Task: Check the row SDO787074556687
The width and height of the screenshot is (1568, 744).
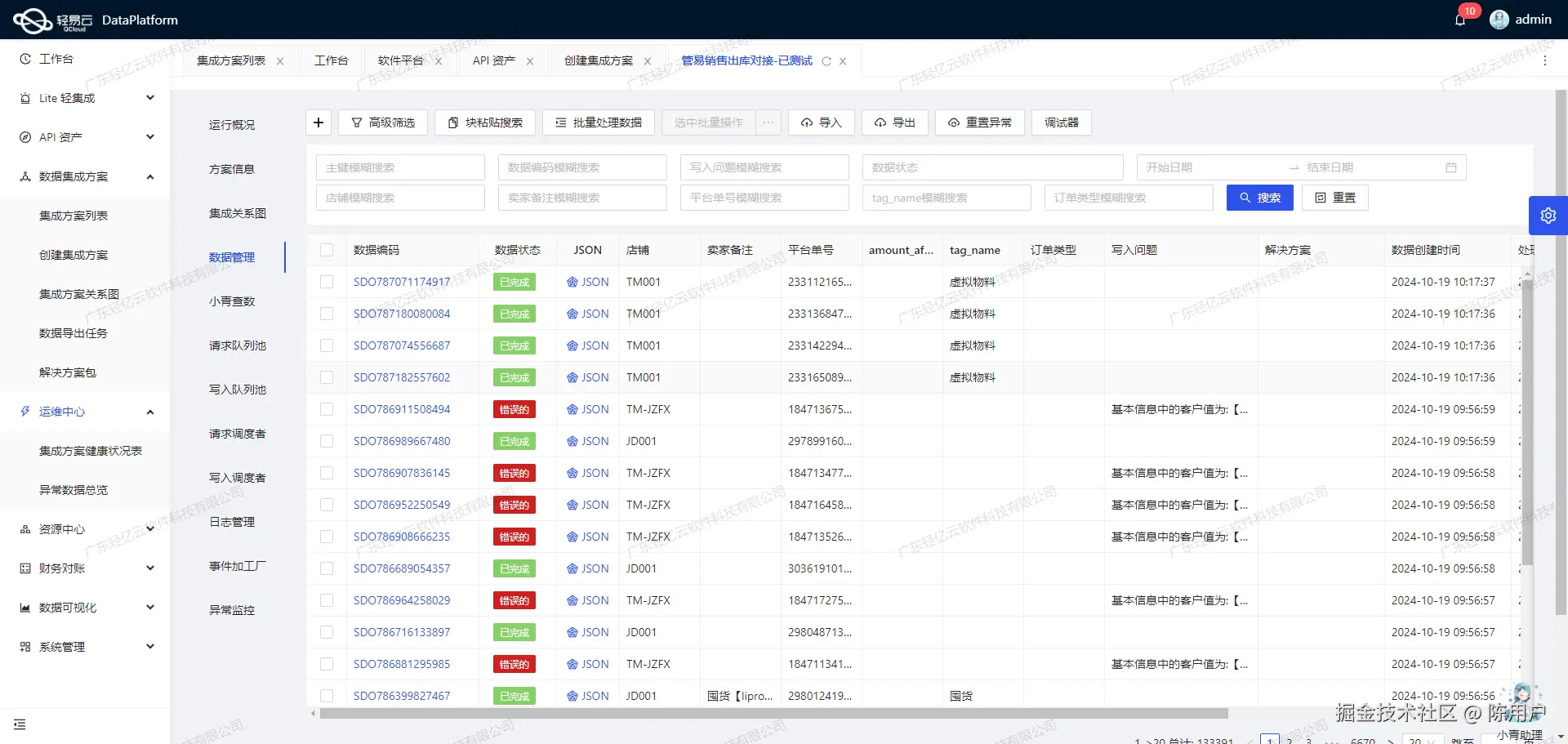Action: (x=327, y=345)
